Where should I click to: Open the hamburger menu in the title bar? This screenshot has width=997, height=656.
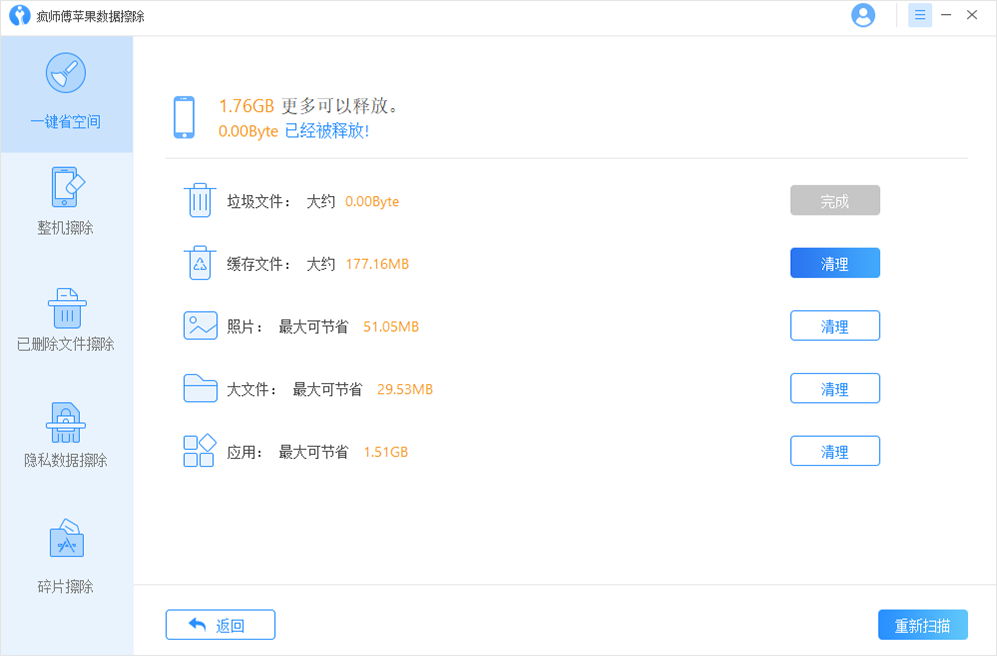point(919,15)
